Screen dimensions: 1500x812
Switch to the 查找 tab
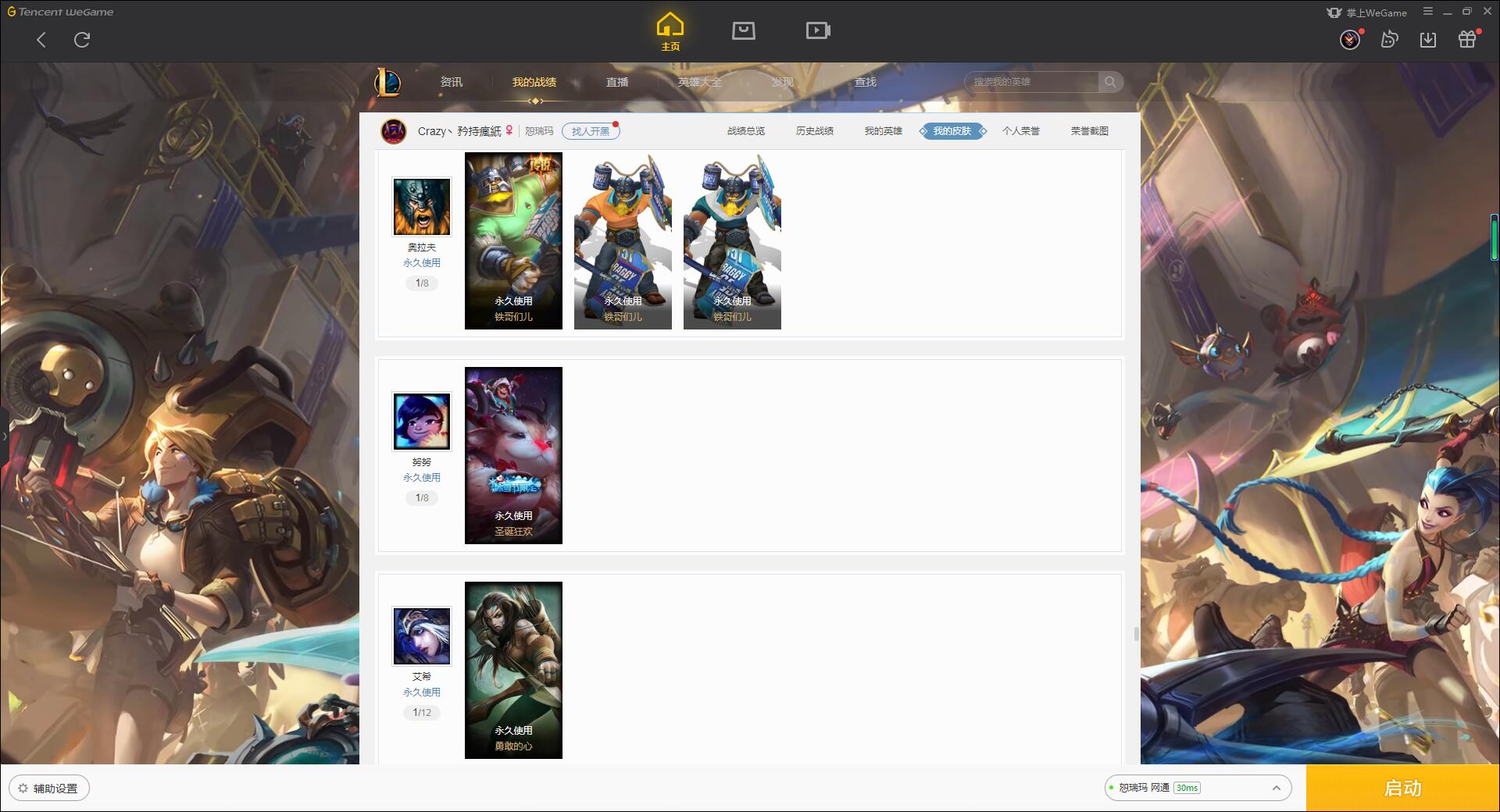(x=866, y=82)
